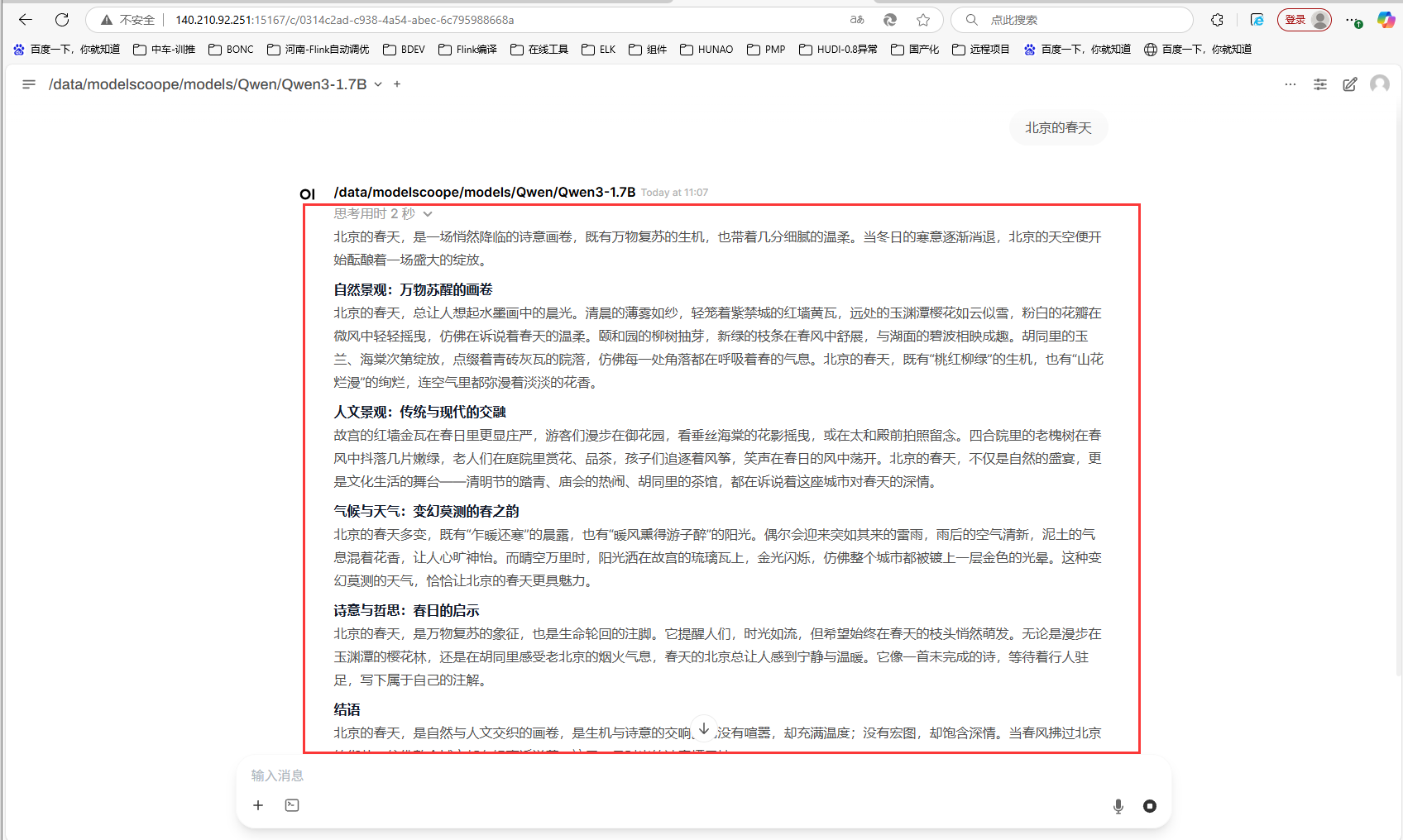Screen dimensions: 1403x840
Task: Expand the 思考用时 2 秒 thinking section
Action: pyautogui.click(x=383, y=214)
